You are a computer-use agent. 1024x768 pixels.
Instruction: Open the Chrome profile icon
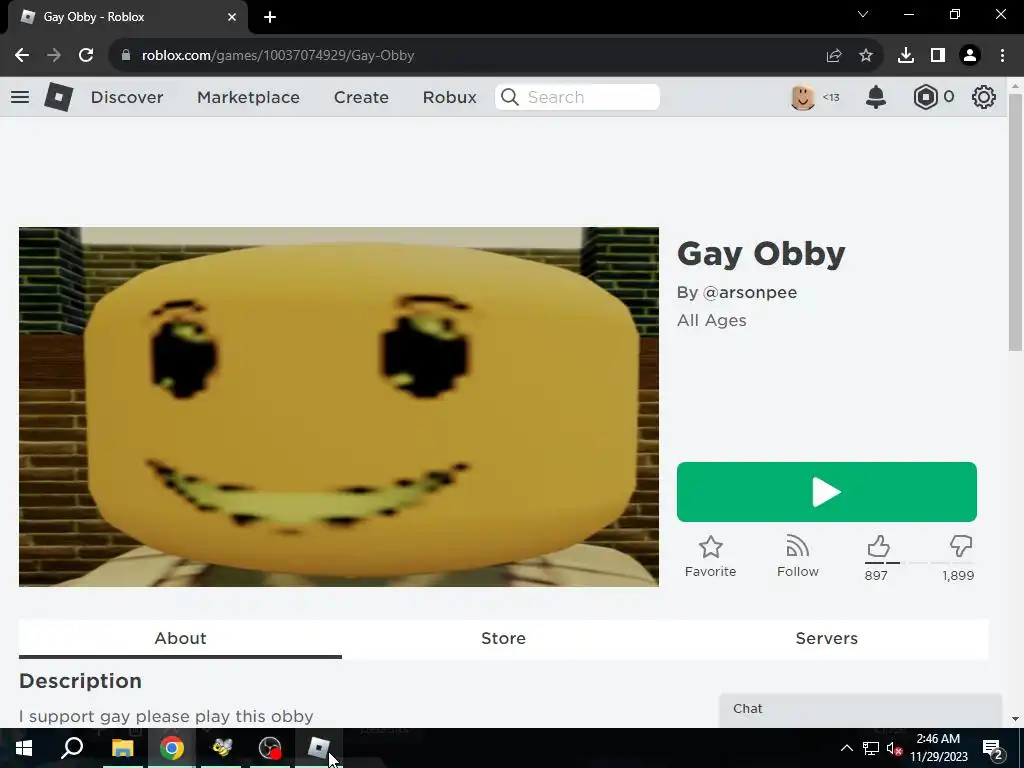point(970,56)
